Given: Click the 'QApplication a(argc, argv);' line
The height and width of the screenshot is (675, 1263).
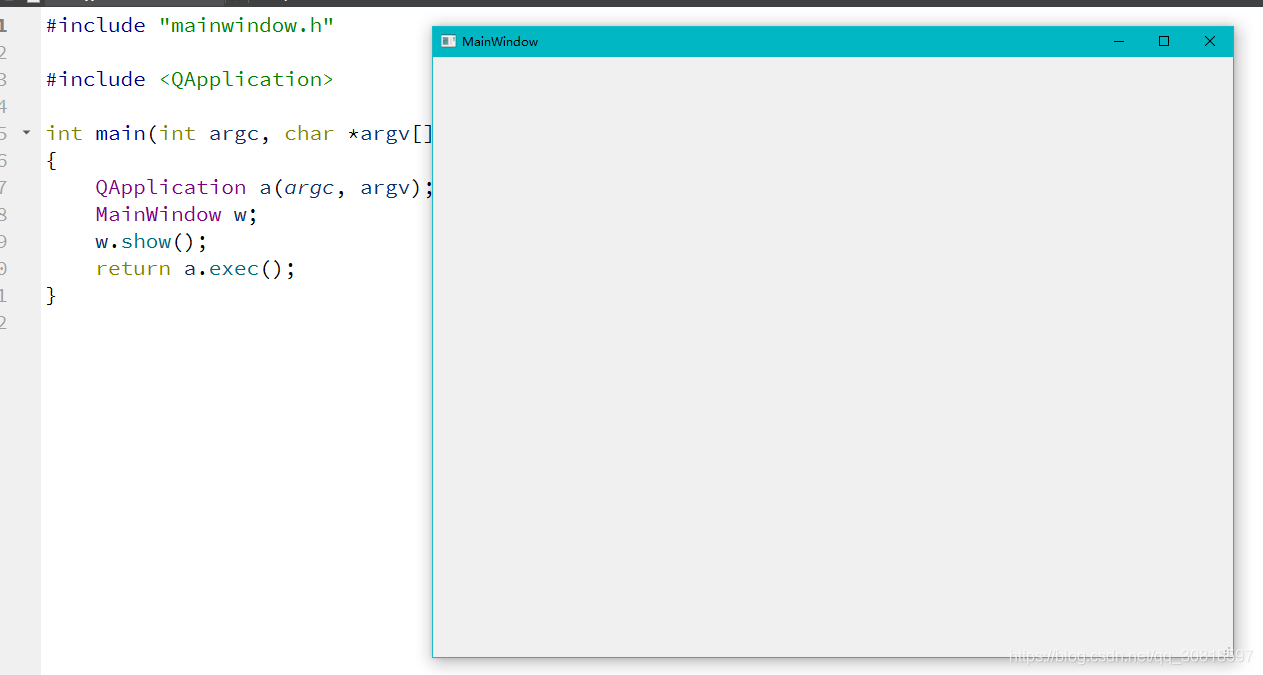Looking at the screenshot, I should [264, 187].
